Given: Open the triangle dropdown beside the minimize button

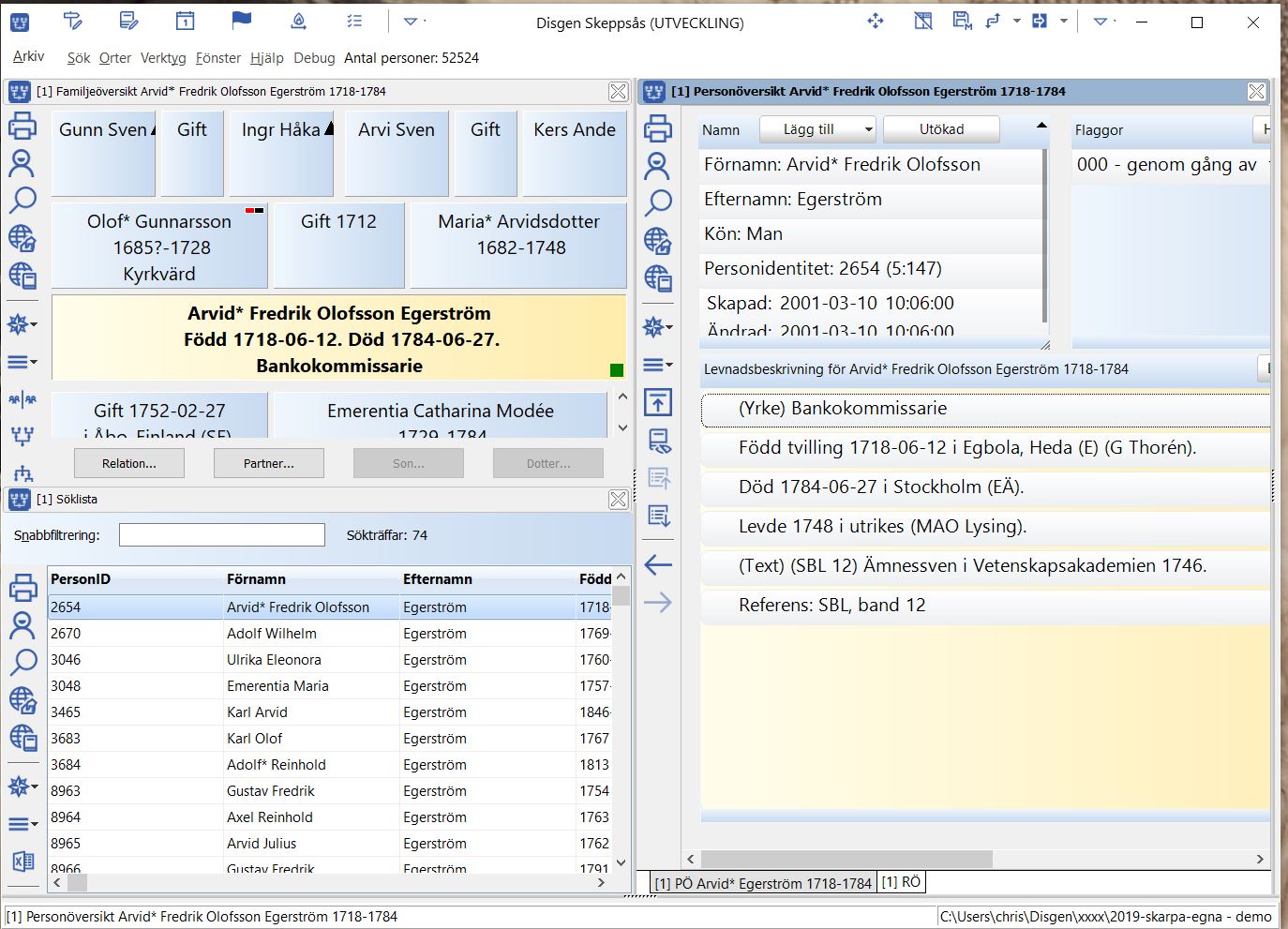Looking at the screenshot, I should pyautogui.click(x=1101, y=21).
